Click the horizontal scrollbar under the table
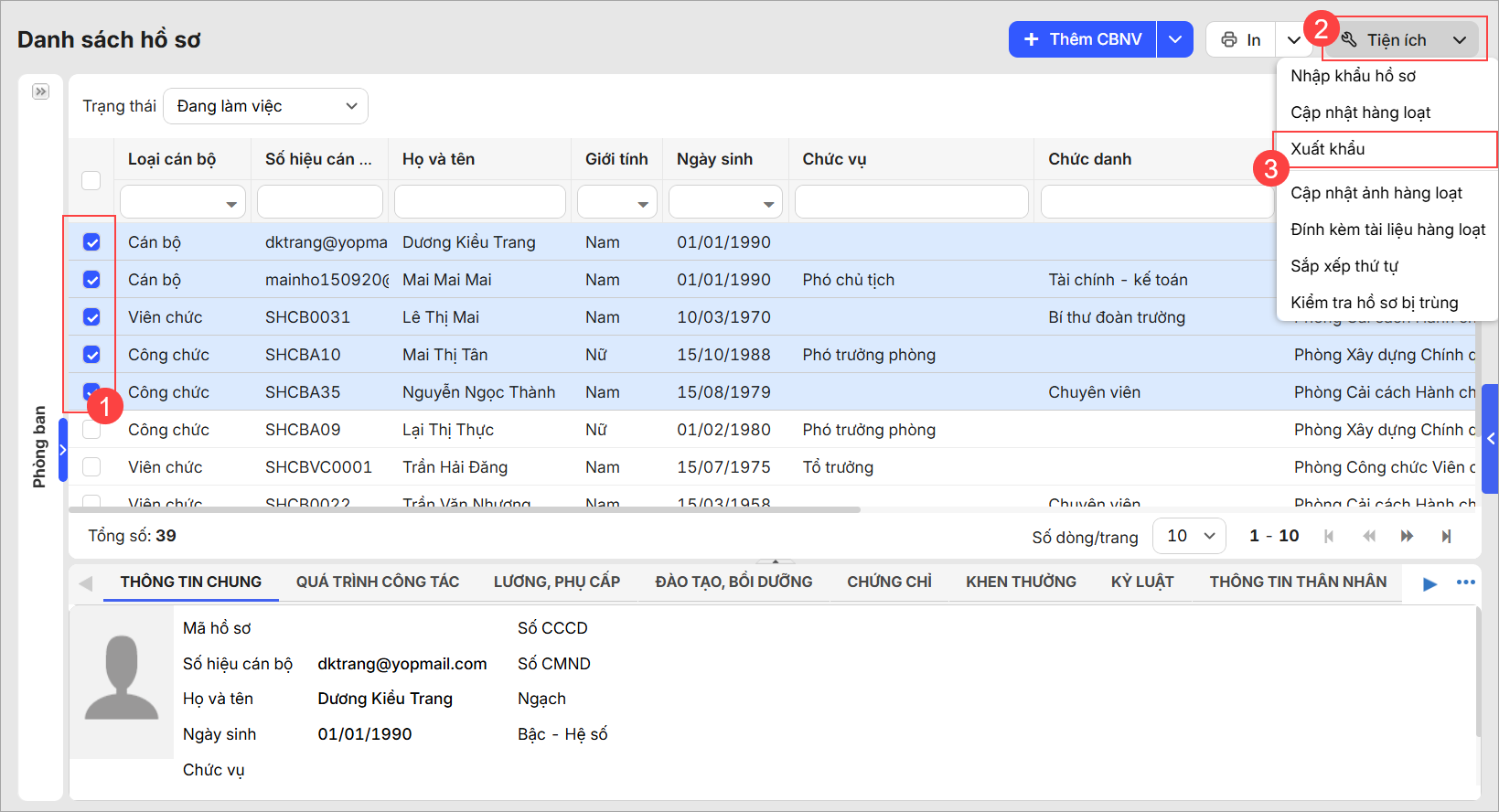Screen dimensions: 1499x812 465,510
